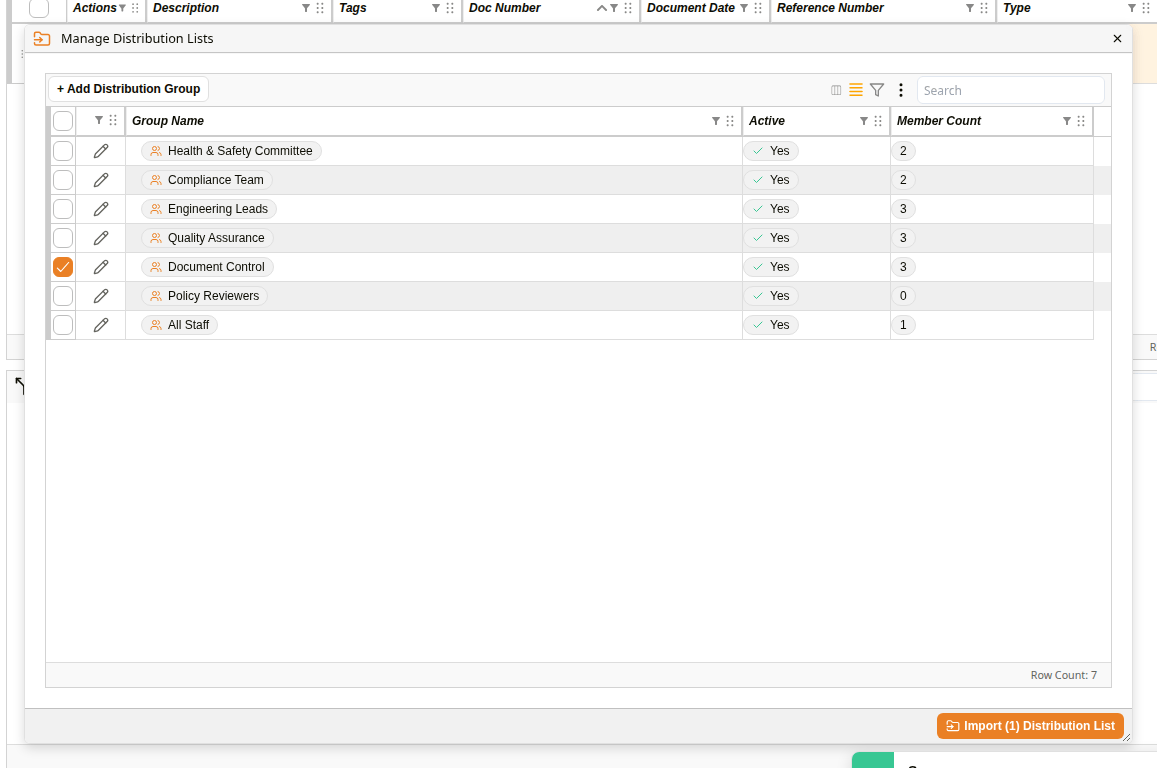The width and height of the screenshot is (1157, 768).
Task: Sort by the Member Count header
Action: point(939,121)
